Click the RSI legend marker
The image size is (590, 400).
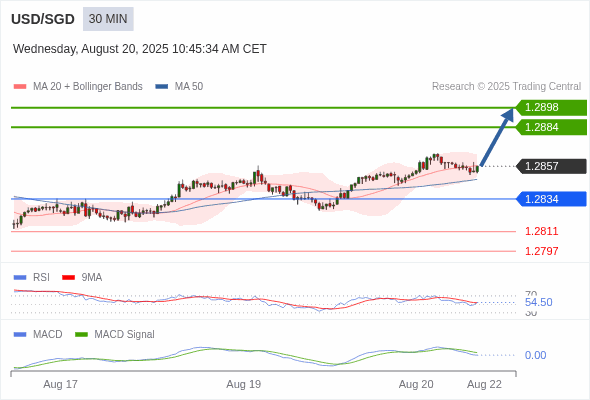(x=20, y=278)
